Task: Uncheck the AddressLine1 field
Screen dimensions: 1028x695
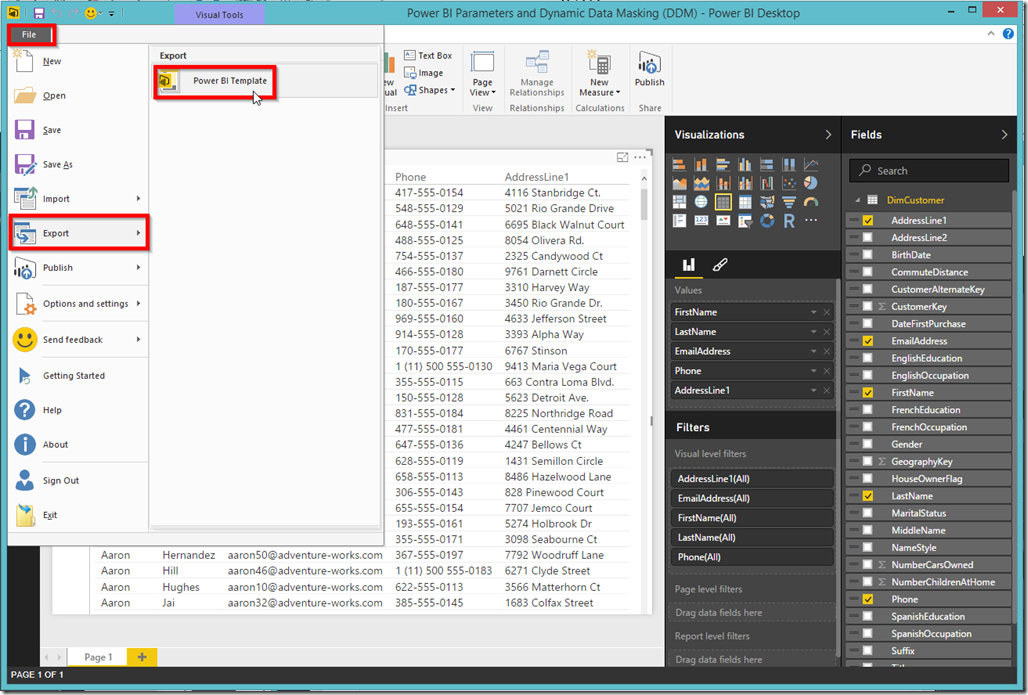Action: point(868,220)
